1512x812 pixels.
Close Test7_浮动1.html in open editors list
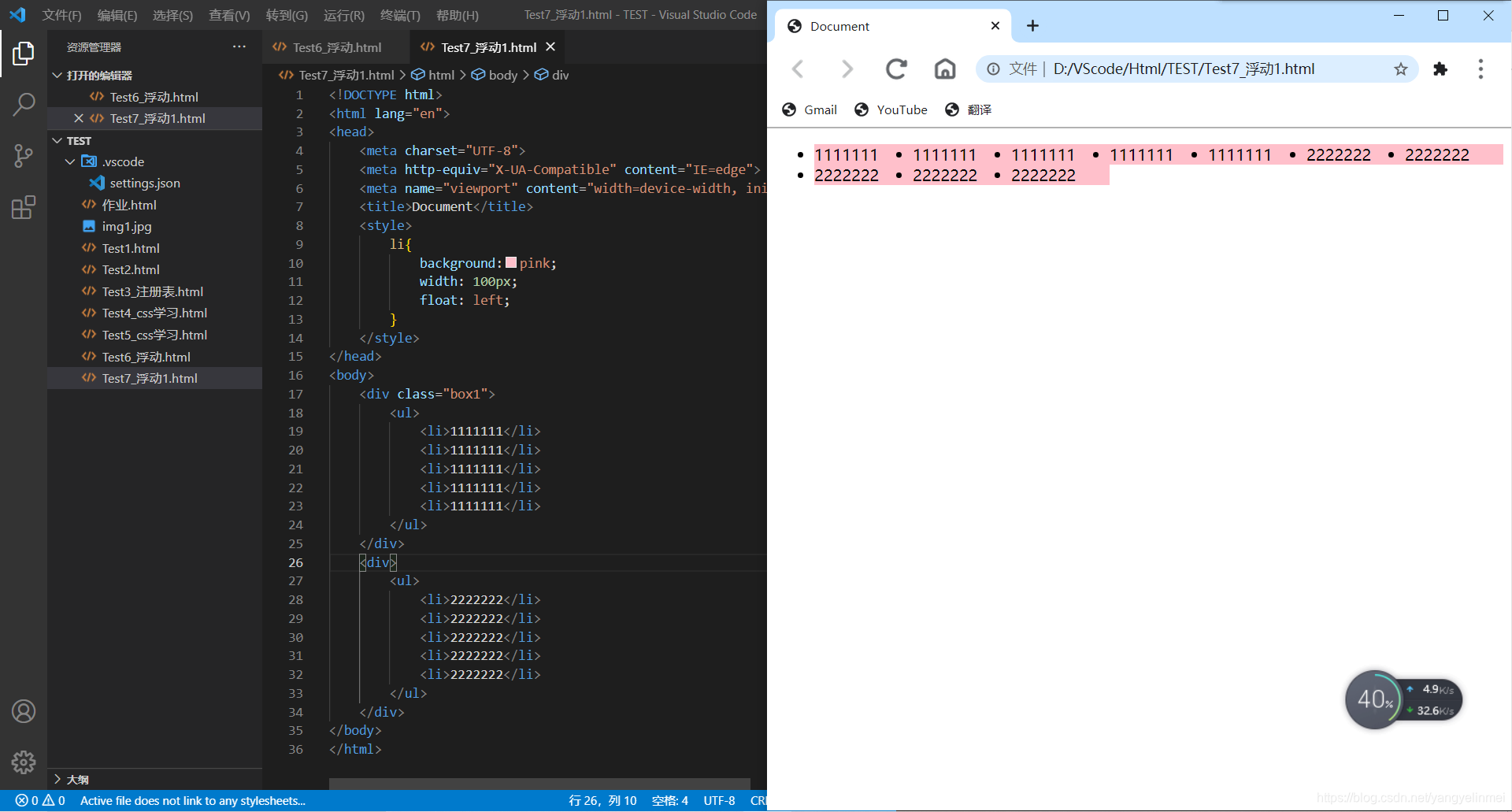79,118
